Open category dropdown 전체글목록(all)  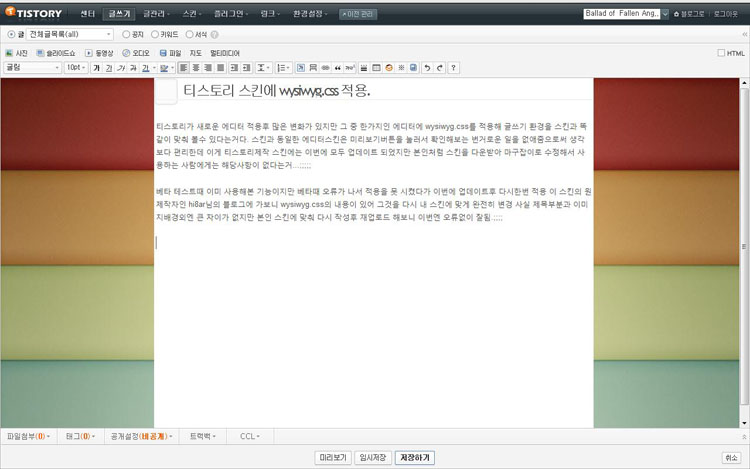(70, 34)
